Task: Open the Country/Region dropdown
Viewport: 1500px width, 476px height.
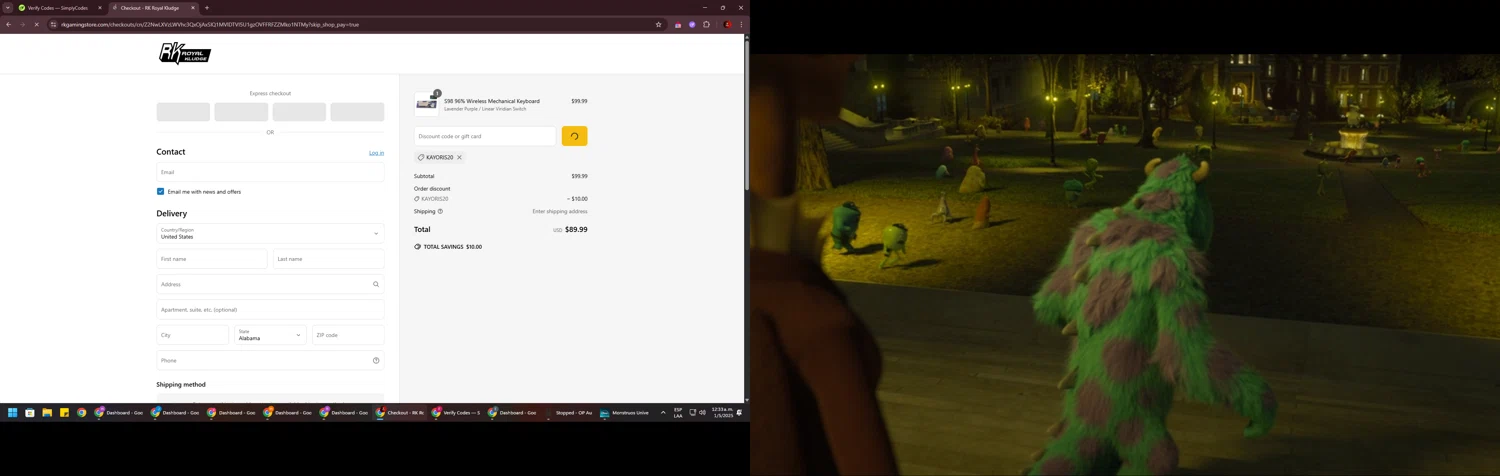Action: pyautogui.click(x=270, y=233)
